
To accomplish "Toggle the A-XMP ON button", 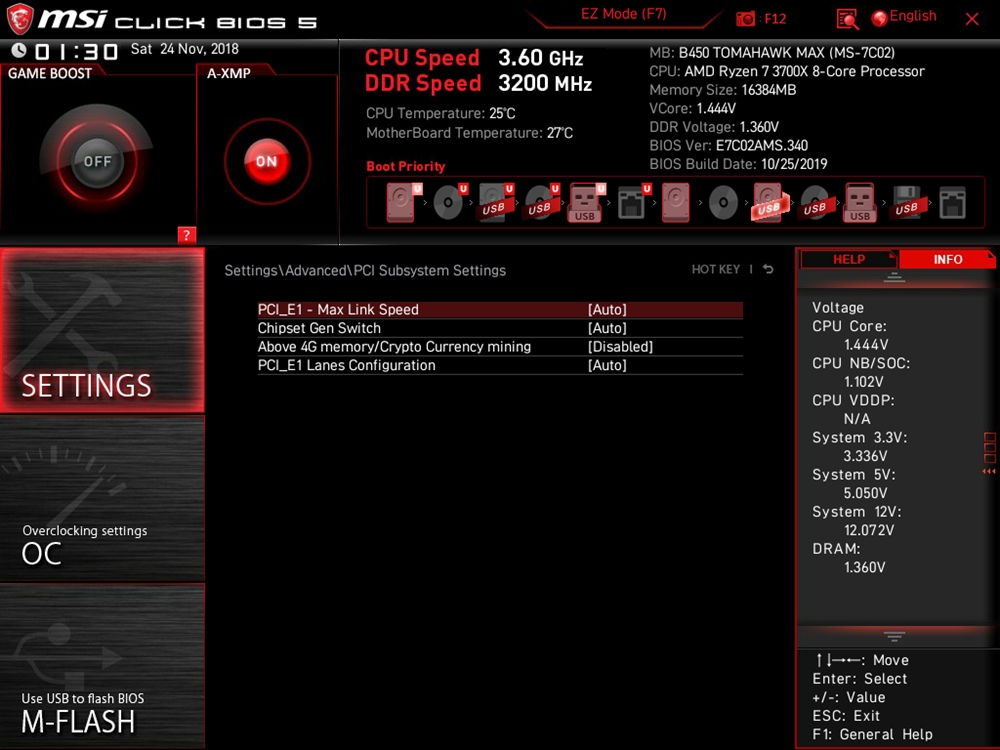I will click(x=267, y=161).
